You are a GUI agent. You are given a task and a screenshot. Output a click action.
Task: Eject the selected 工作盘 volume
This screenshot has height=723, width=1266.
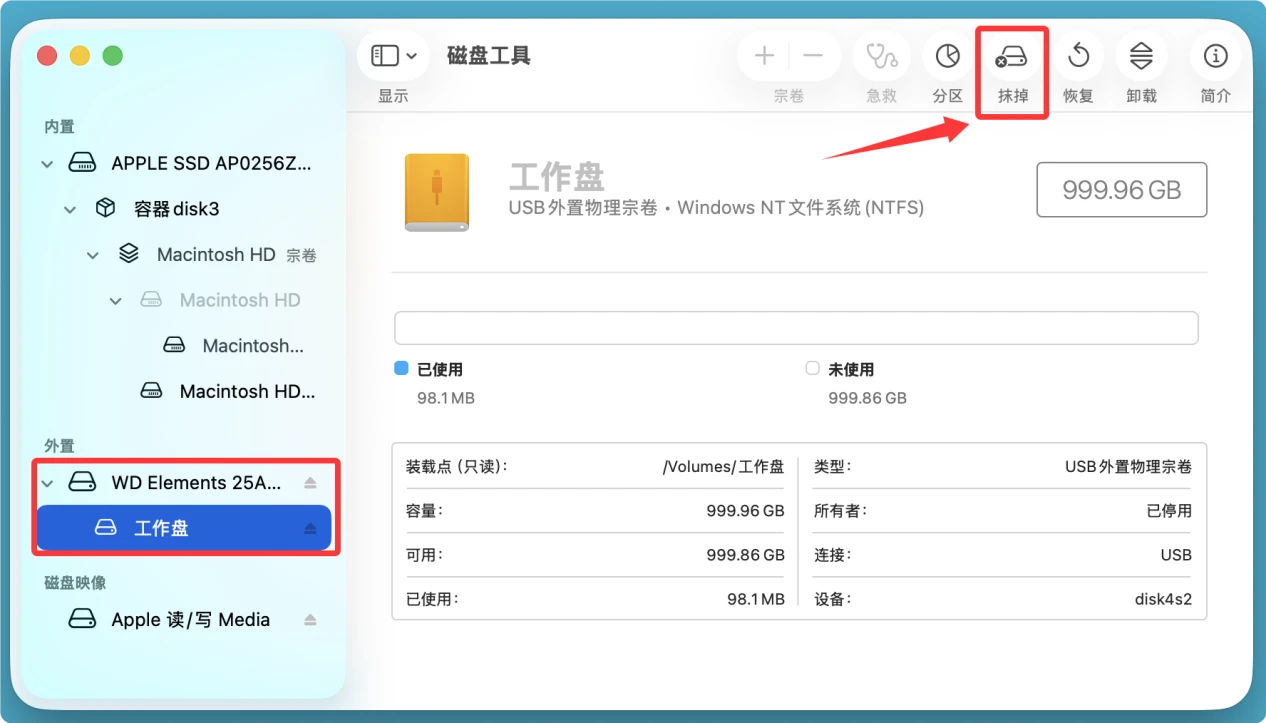(x=311, y=527)
